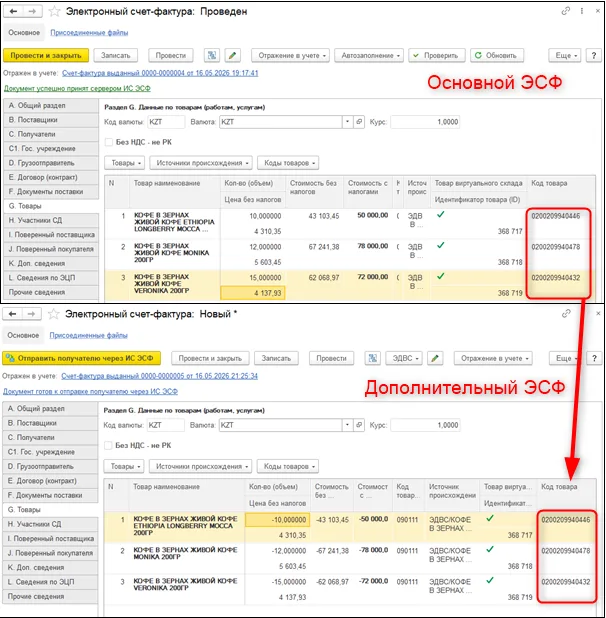Go back arrow in Новый window
The image size is (606, 618).
tap(13, 314)
